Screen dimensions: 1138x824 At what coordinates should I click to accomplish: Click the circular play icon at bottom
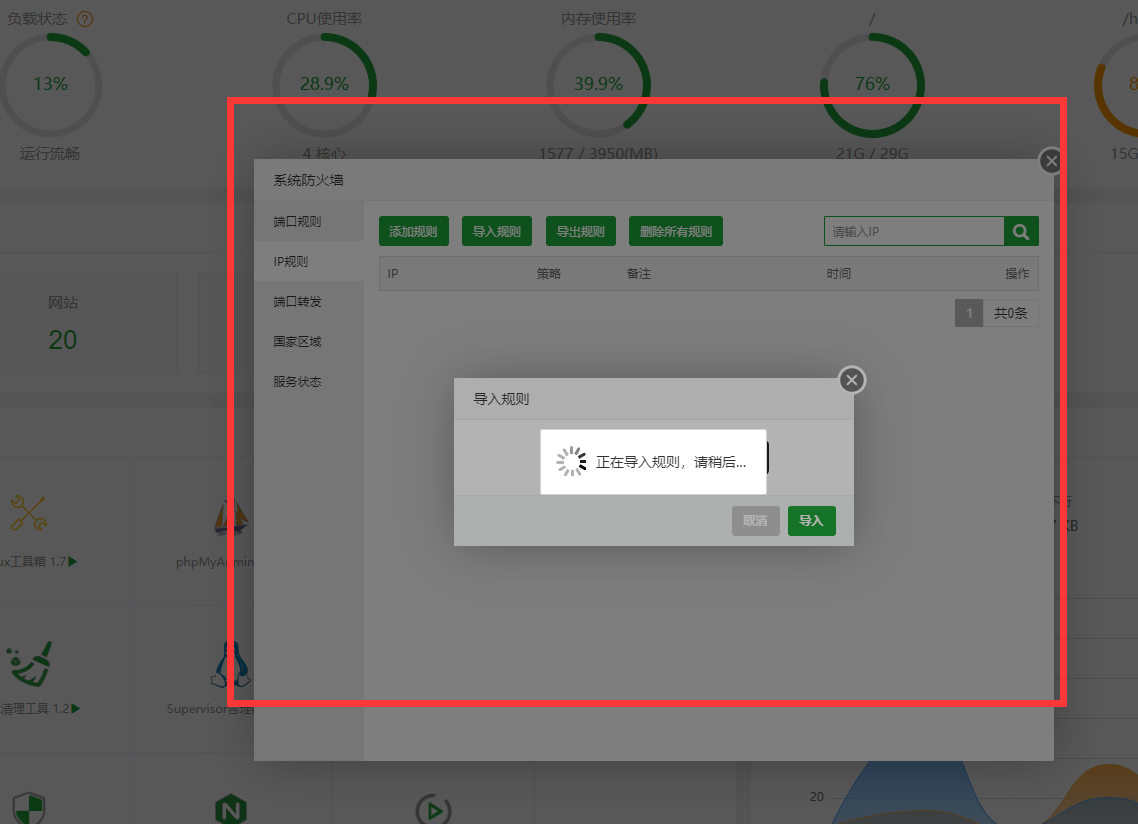click(x=433, y=809)
